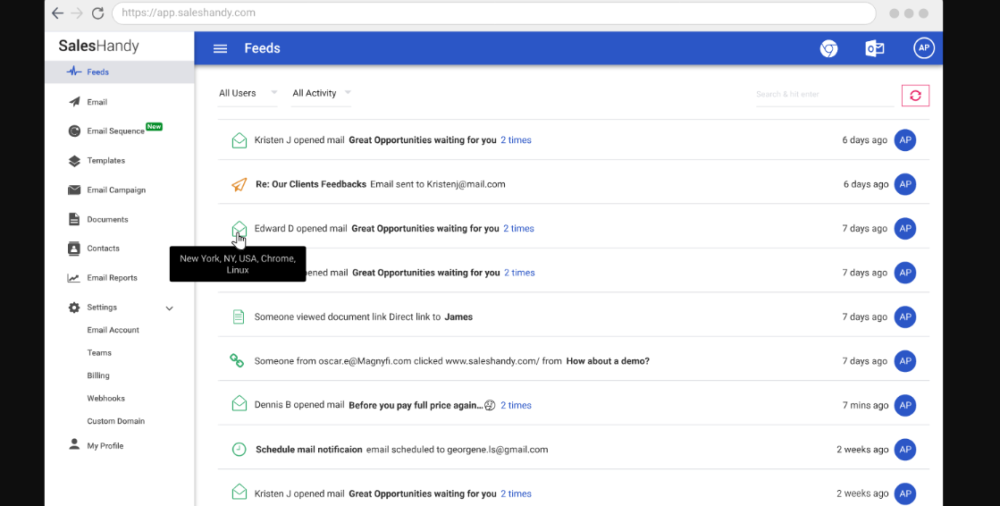Screen dimensions: 1000x506
Task: Click the paper plane icon for sent email
Action: [238, 184]
